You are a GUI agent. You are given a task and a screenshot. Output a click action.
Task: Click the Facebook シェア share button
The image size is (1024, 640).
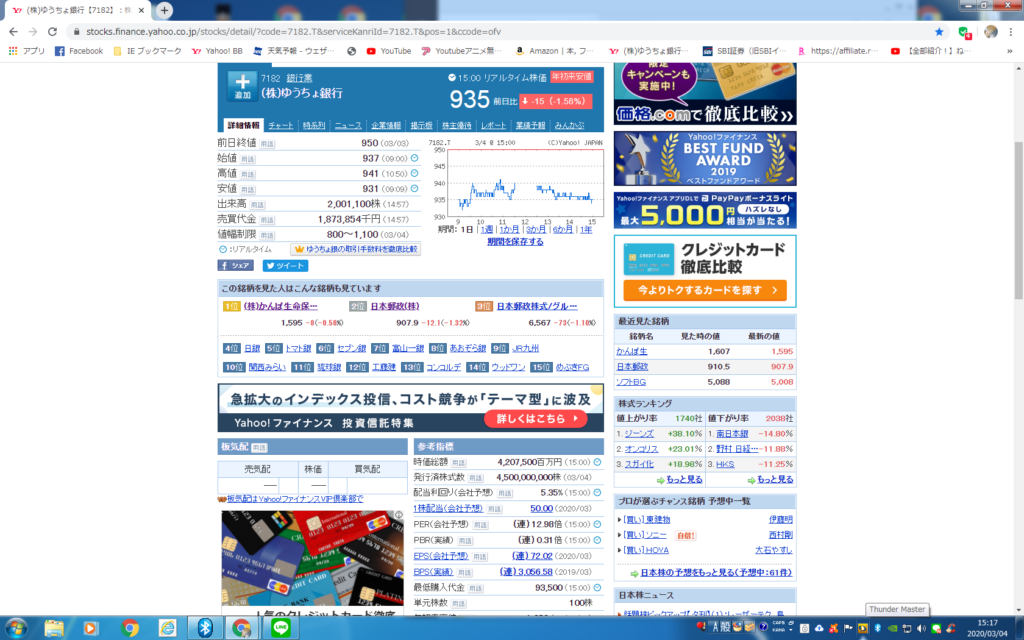236,266
